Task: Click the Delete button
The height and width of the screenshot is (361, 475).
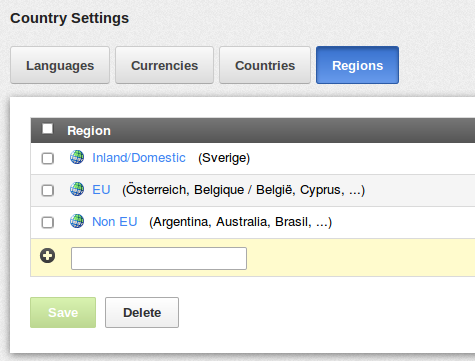Action: pos(142,312)
